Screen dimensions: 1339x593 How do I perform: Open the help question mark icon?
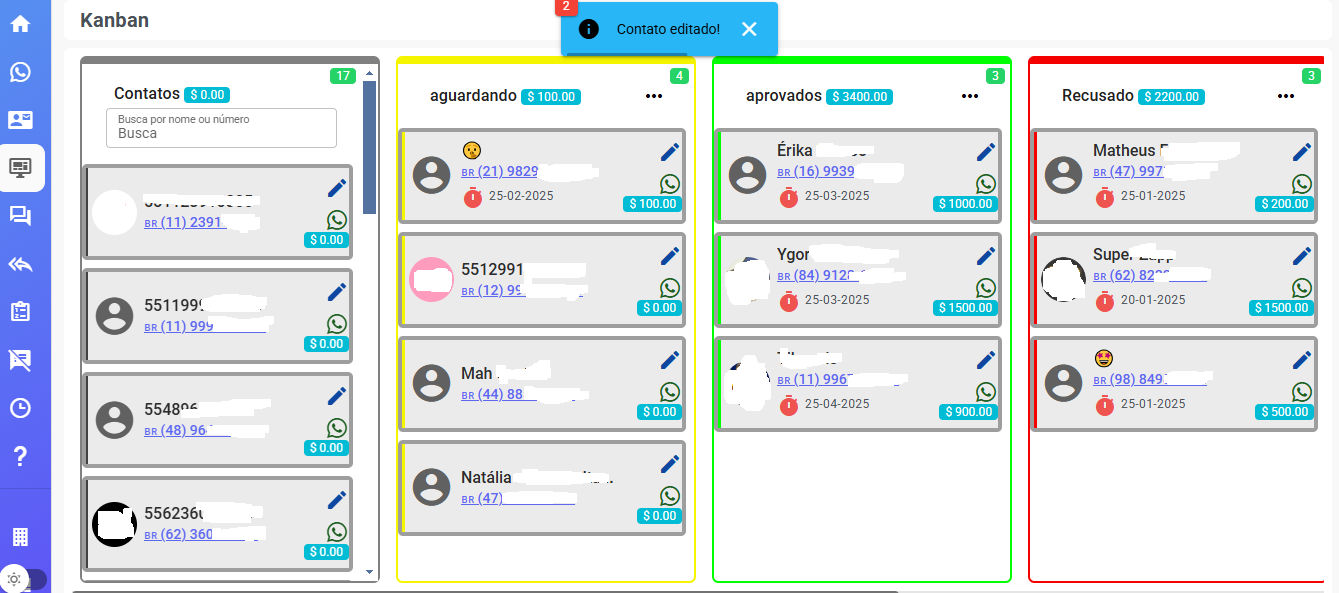(x=20, y=457)
